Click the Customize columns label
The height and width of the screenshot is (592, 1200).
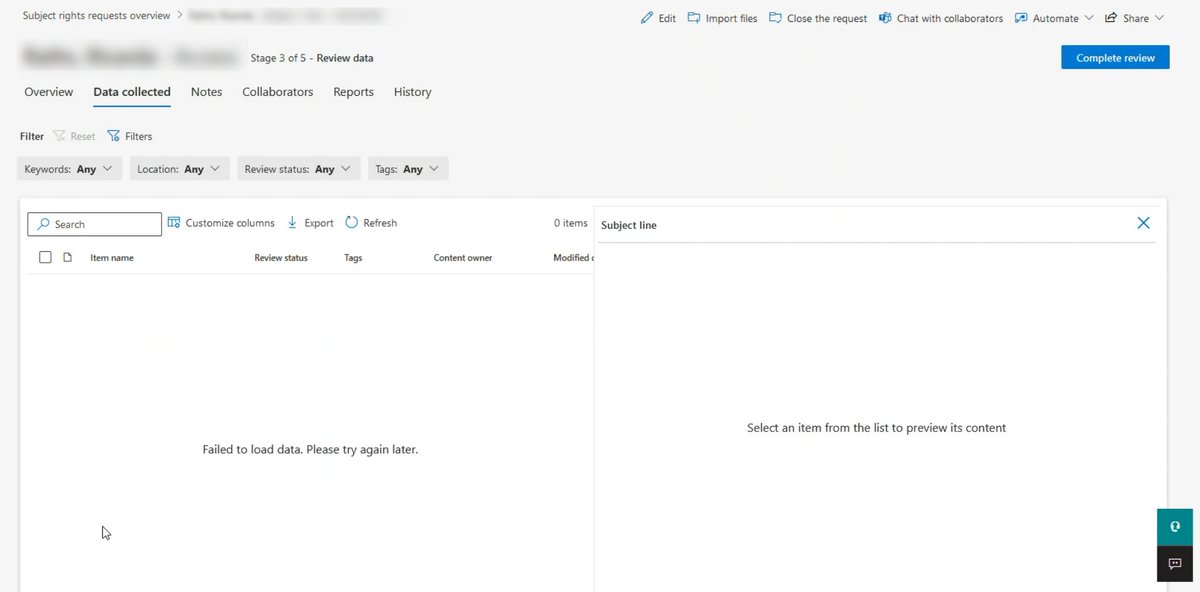tap(230, 223)
